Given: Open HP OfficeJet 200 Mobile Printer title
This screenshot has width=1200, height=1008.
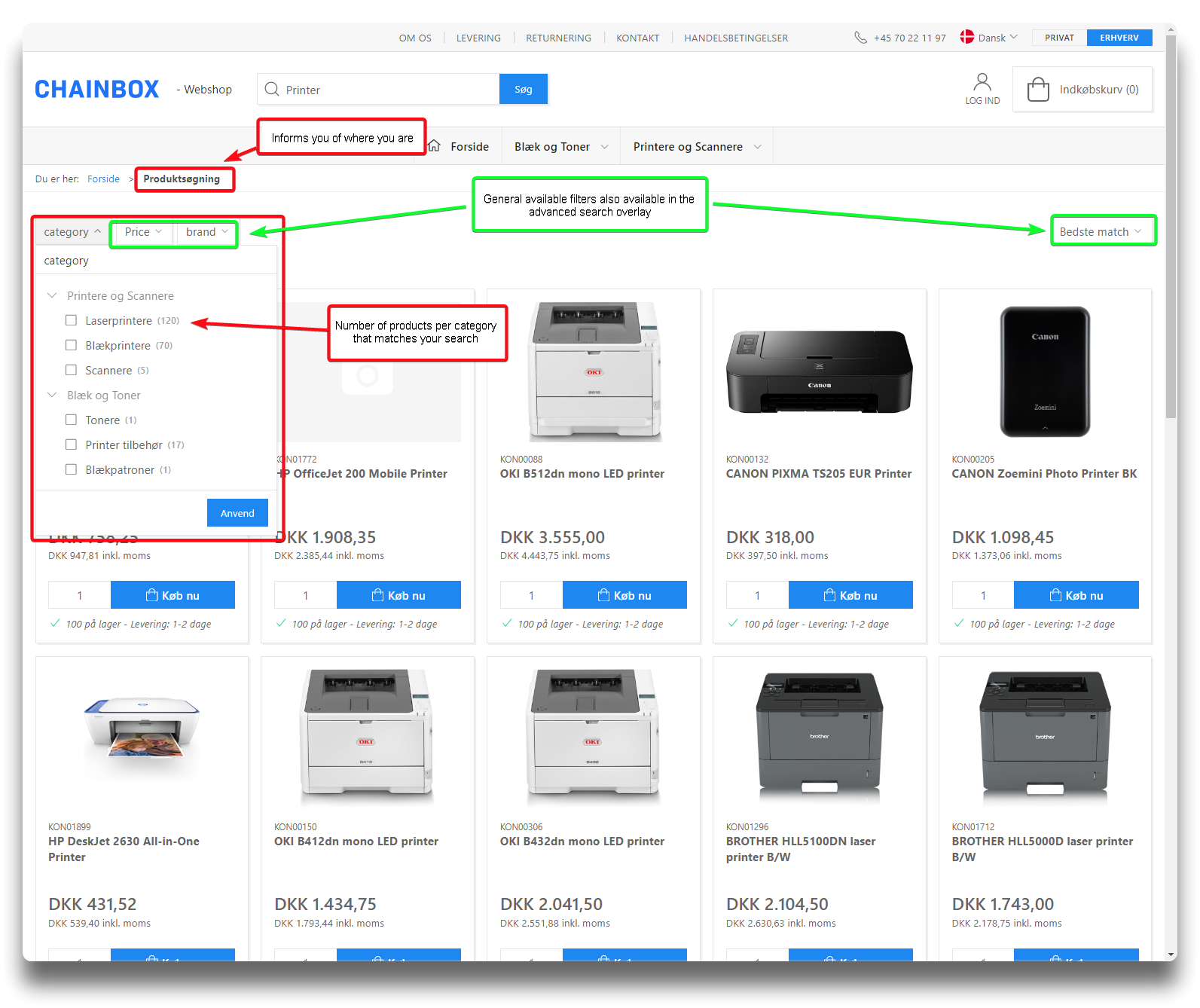Looking at the screenshot, I should (x=362, y=473).
